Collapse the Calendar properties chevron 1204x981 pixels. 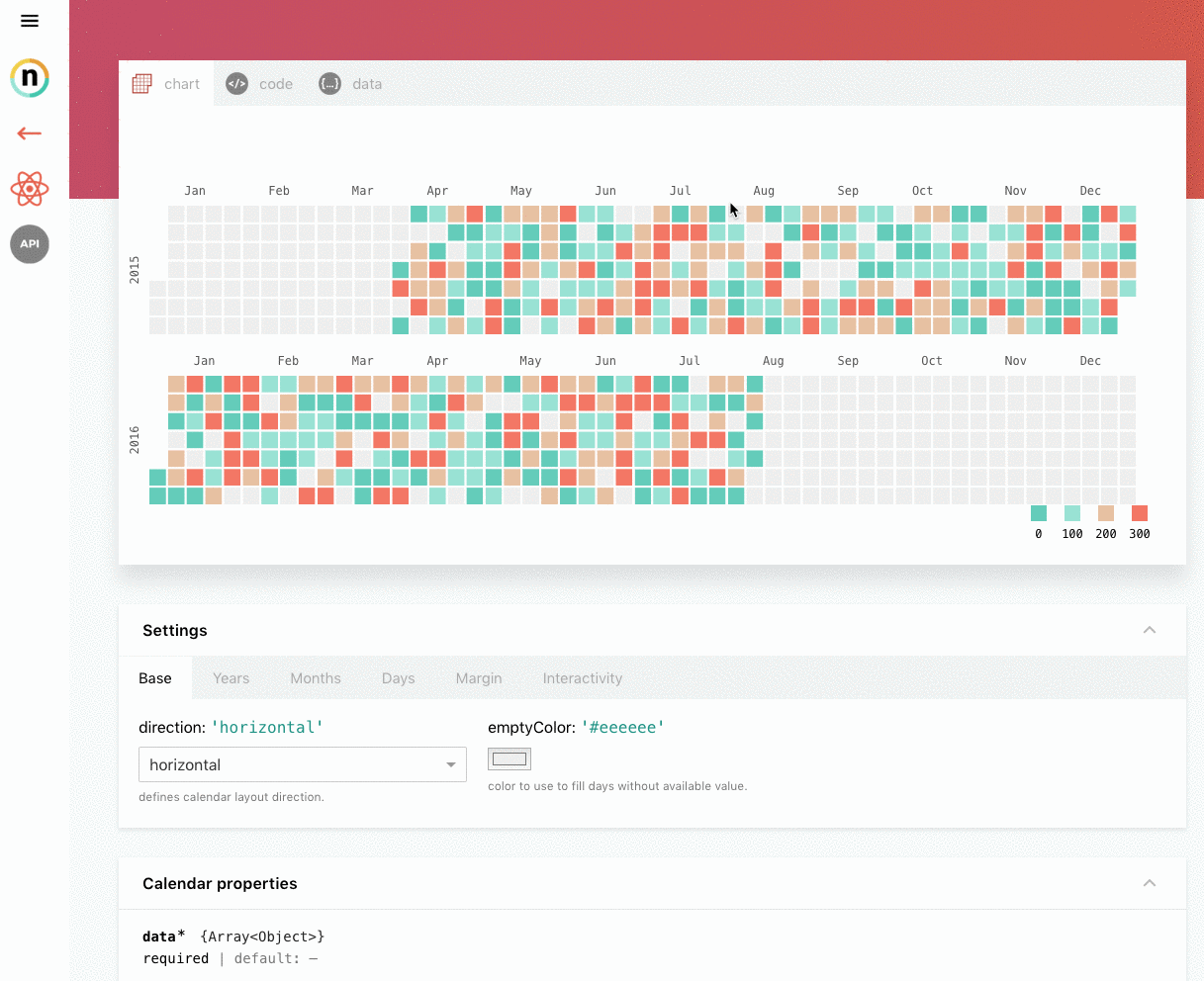click(x=1150, y=883)
